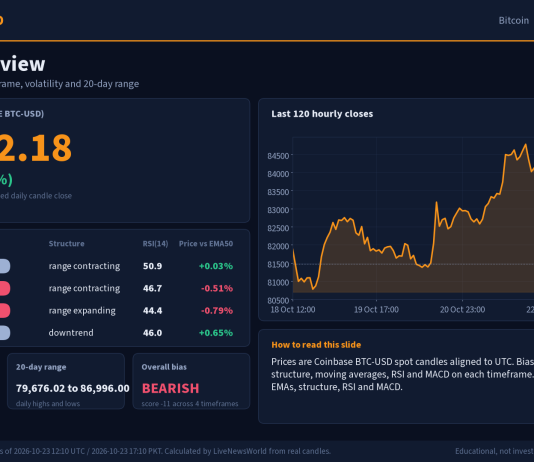Click the 'volatility and 20-day range' subtitle
Image resolution: width=534 pixels, height=462 pixels.
82,84
